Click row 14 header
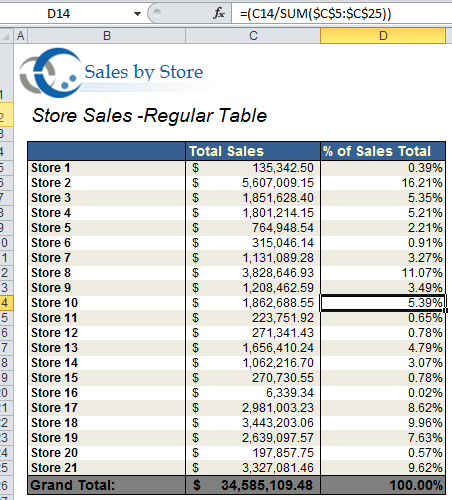Image resolution: width=452 pixels, height=500 pixels. coord(6,303)
